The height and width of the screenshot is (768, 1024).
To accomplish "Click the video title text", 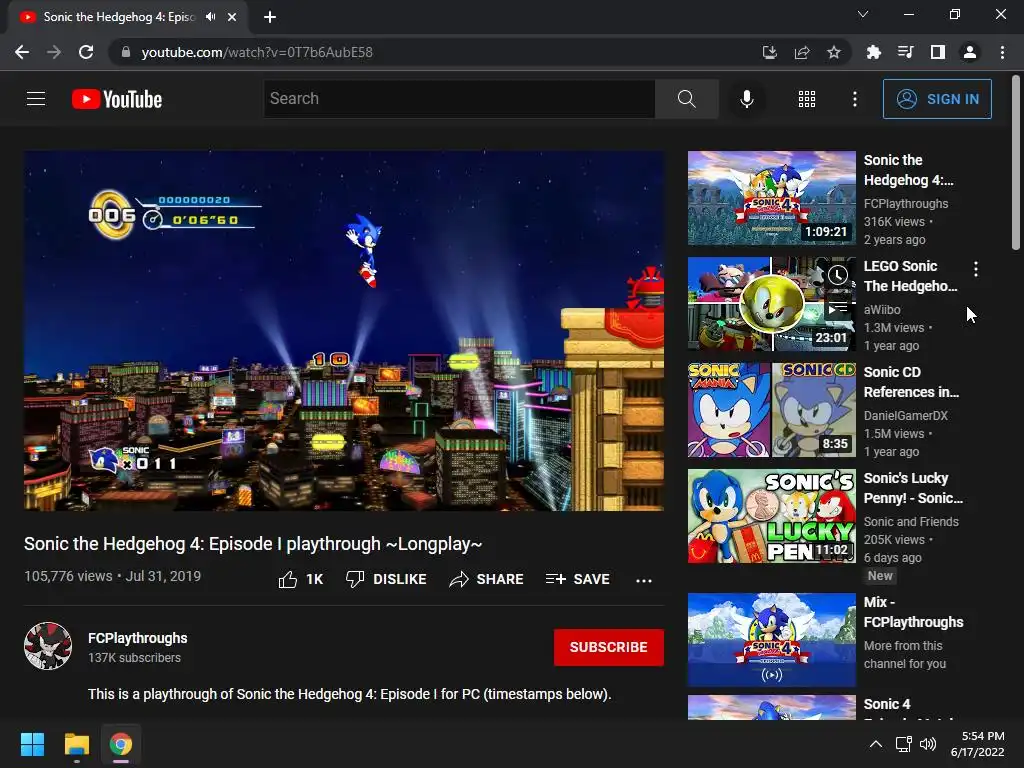I will click(253, 543).
